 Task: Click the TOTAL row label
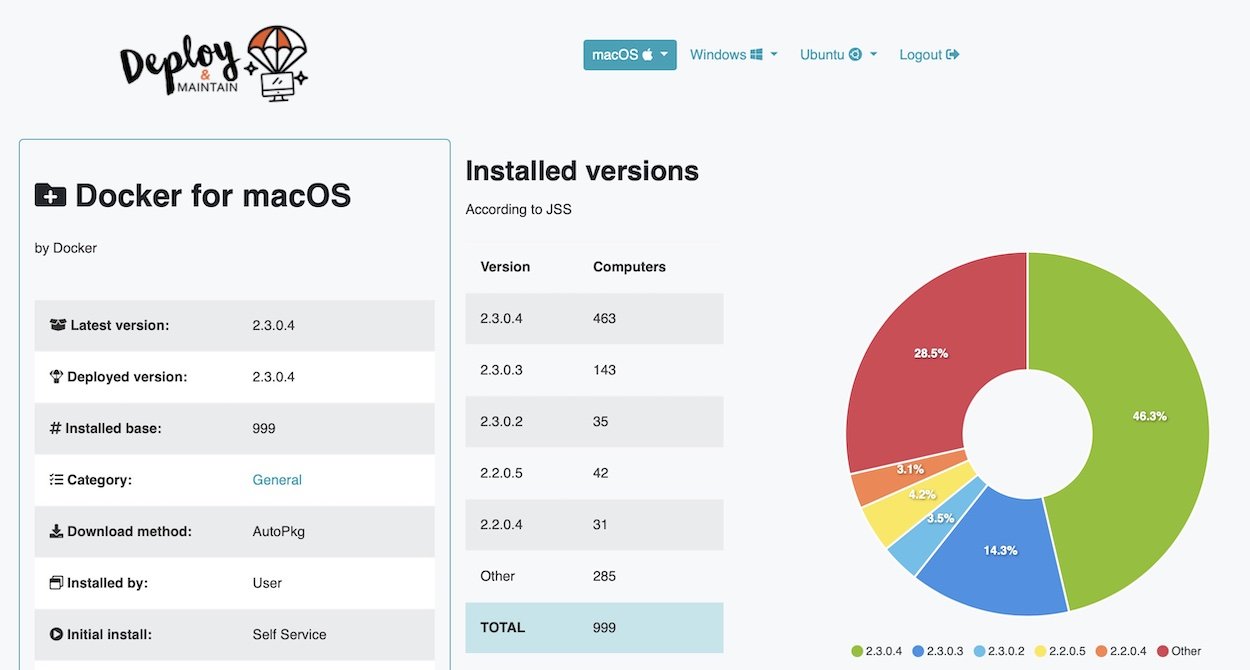[x=503, y=628]
